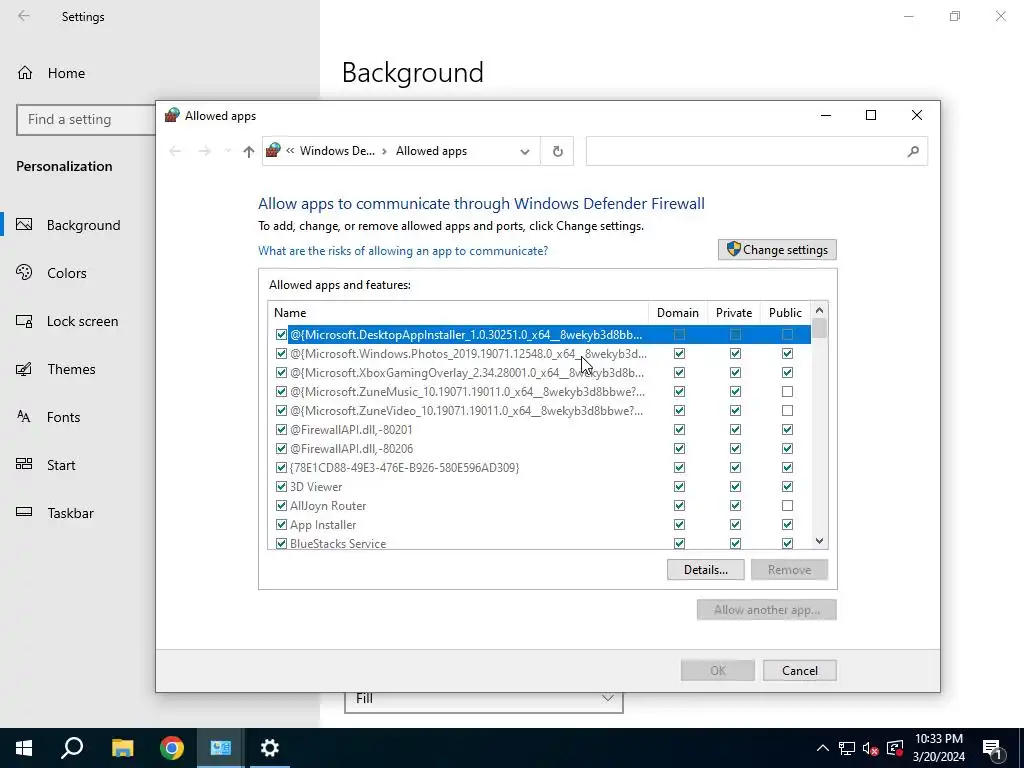Click Cancel in Allowed apps
Image resolution: width=1024 pixels, height=768 pixels.
(800, 671)
